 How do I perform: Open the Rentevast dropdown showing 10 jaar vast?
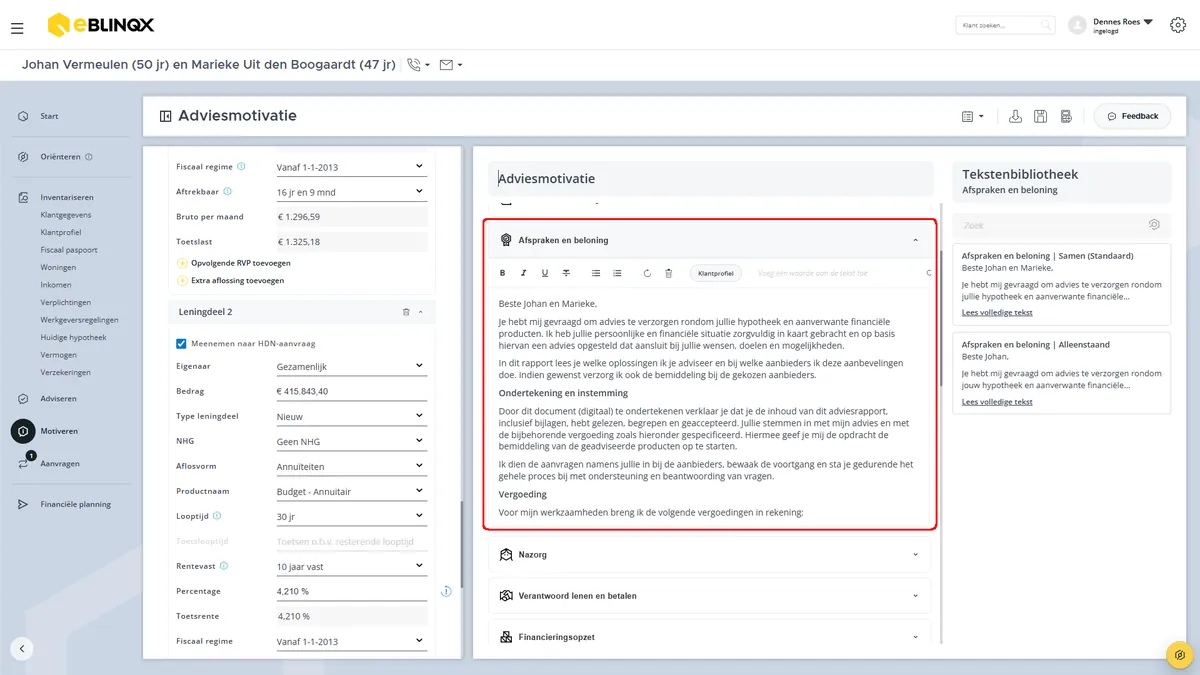coord(351,566)
